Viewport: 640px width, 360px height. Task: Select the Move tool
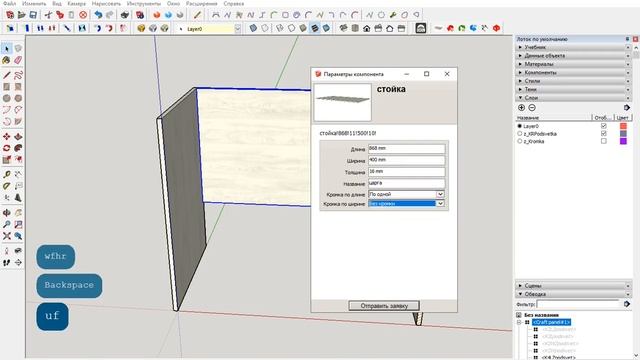point(7,136)
